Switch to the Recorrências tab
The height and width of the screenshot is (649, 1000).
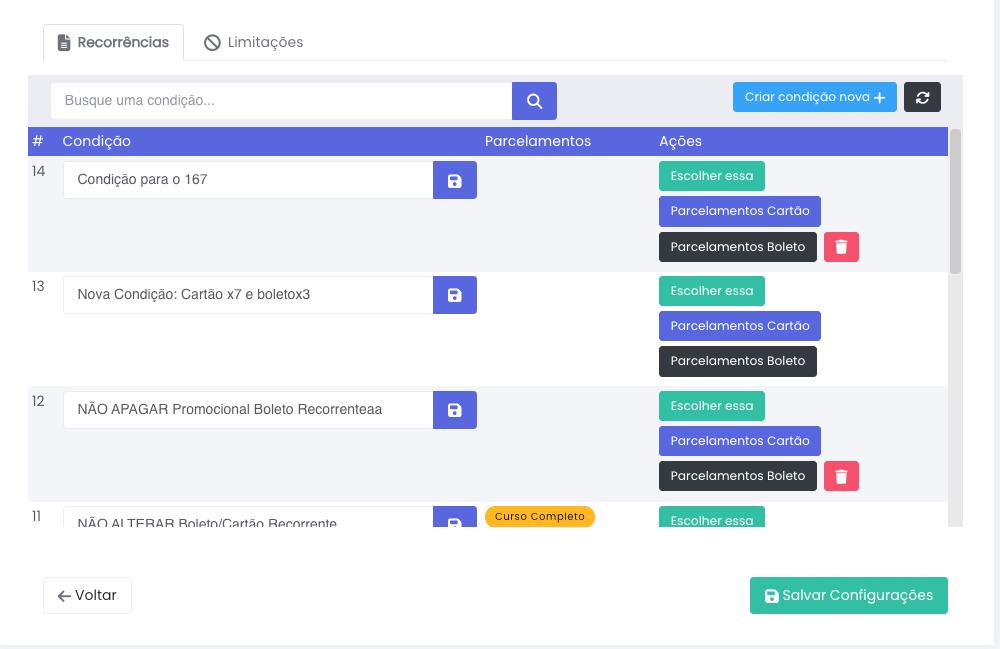point(113,42)
